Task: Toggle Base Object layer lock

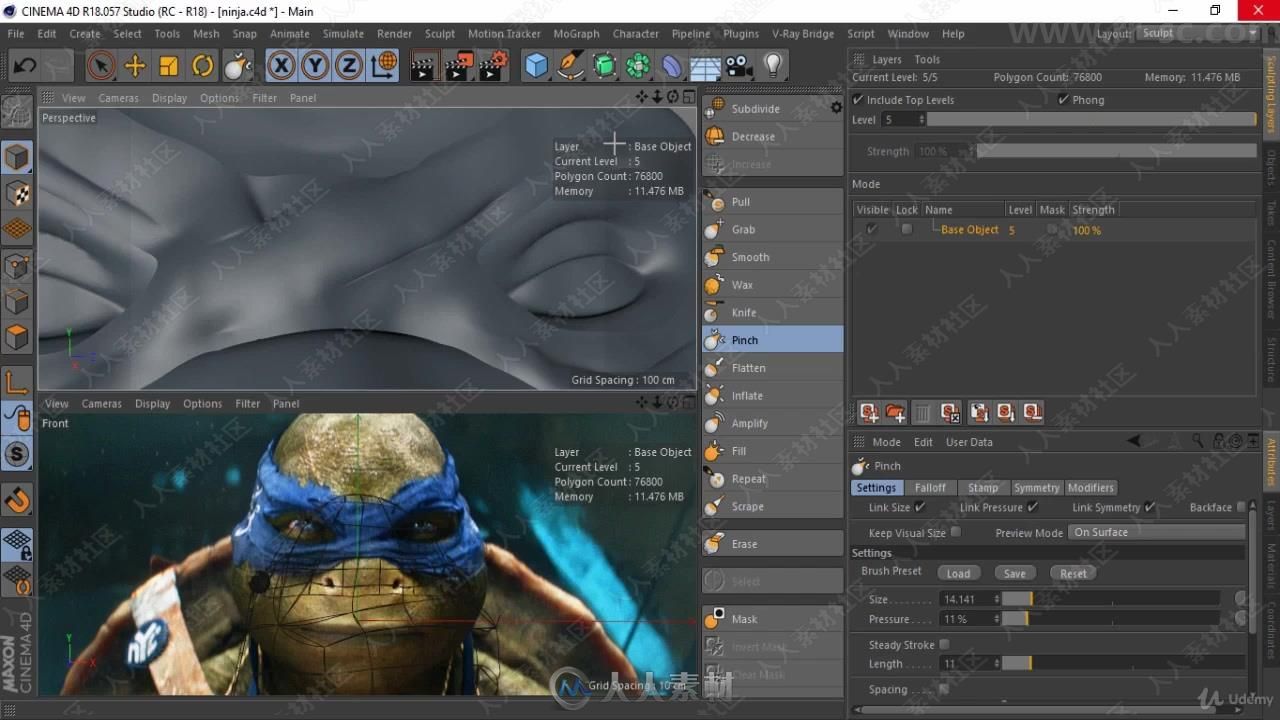Action: 906,229
